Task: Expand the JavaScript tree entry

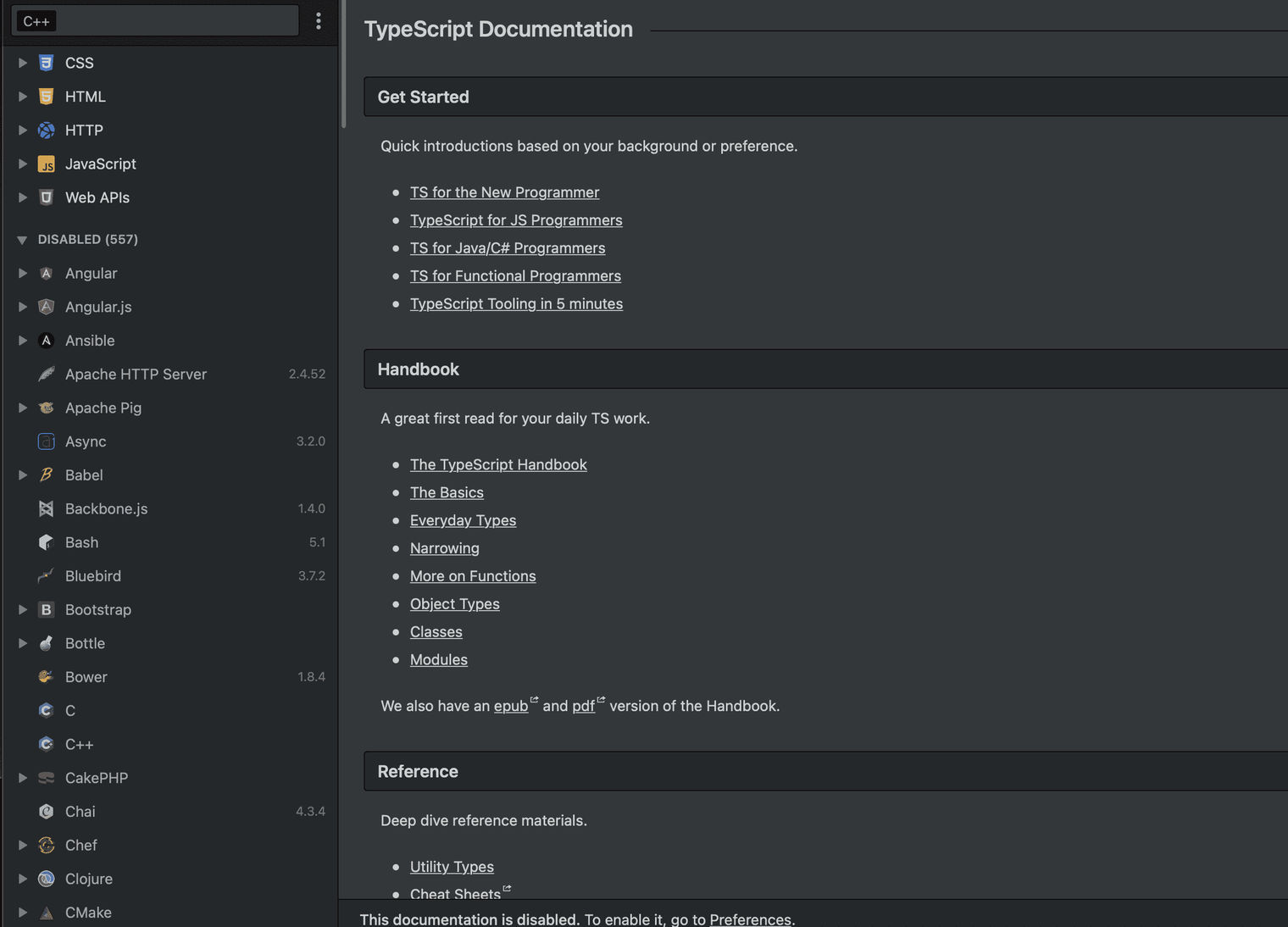Action: [23, 164]
